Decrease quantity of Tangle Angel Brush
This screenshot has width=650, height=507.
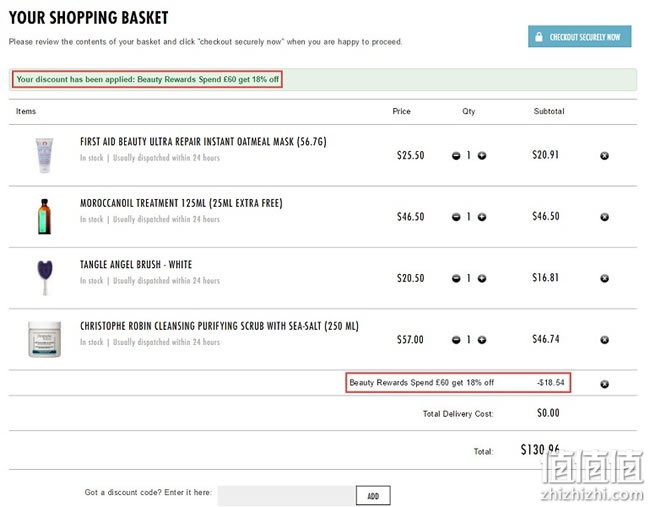click(456, 279)
